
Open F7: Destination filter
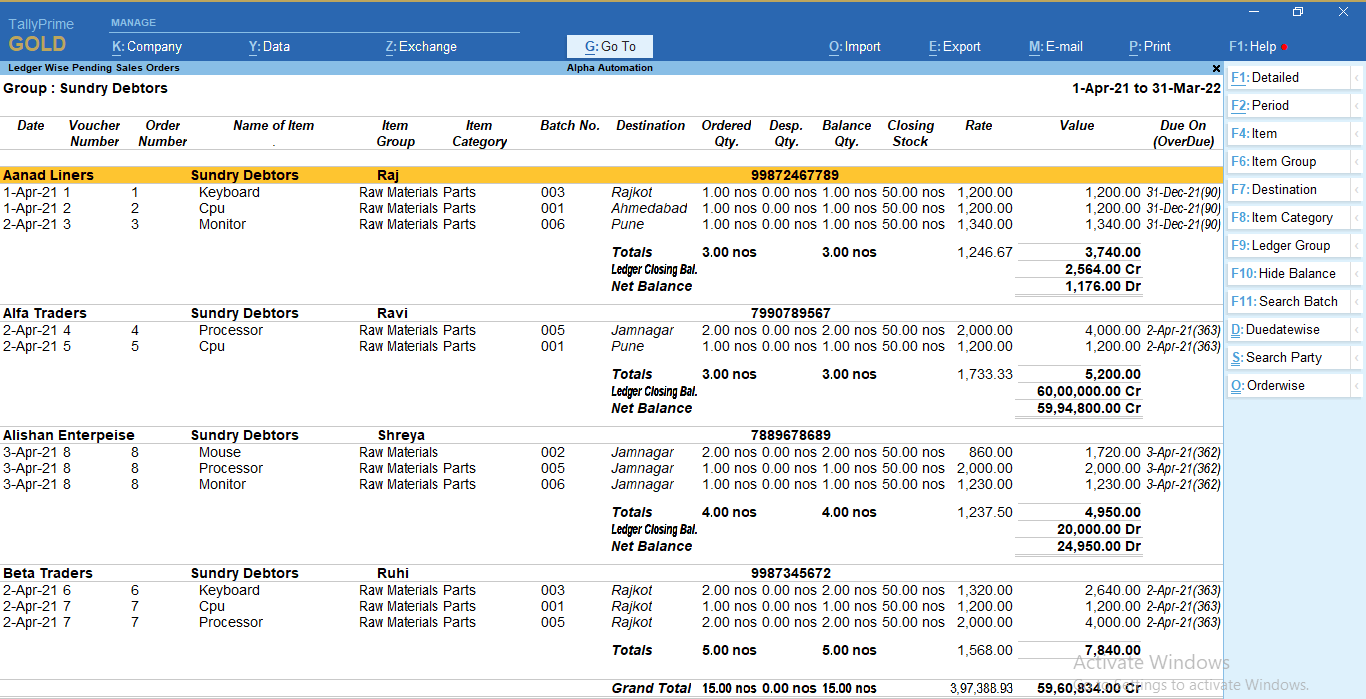click(x=1287, y=189)
